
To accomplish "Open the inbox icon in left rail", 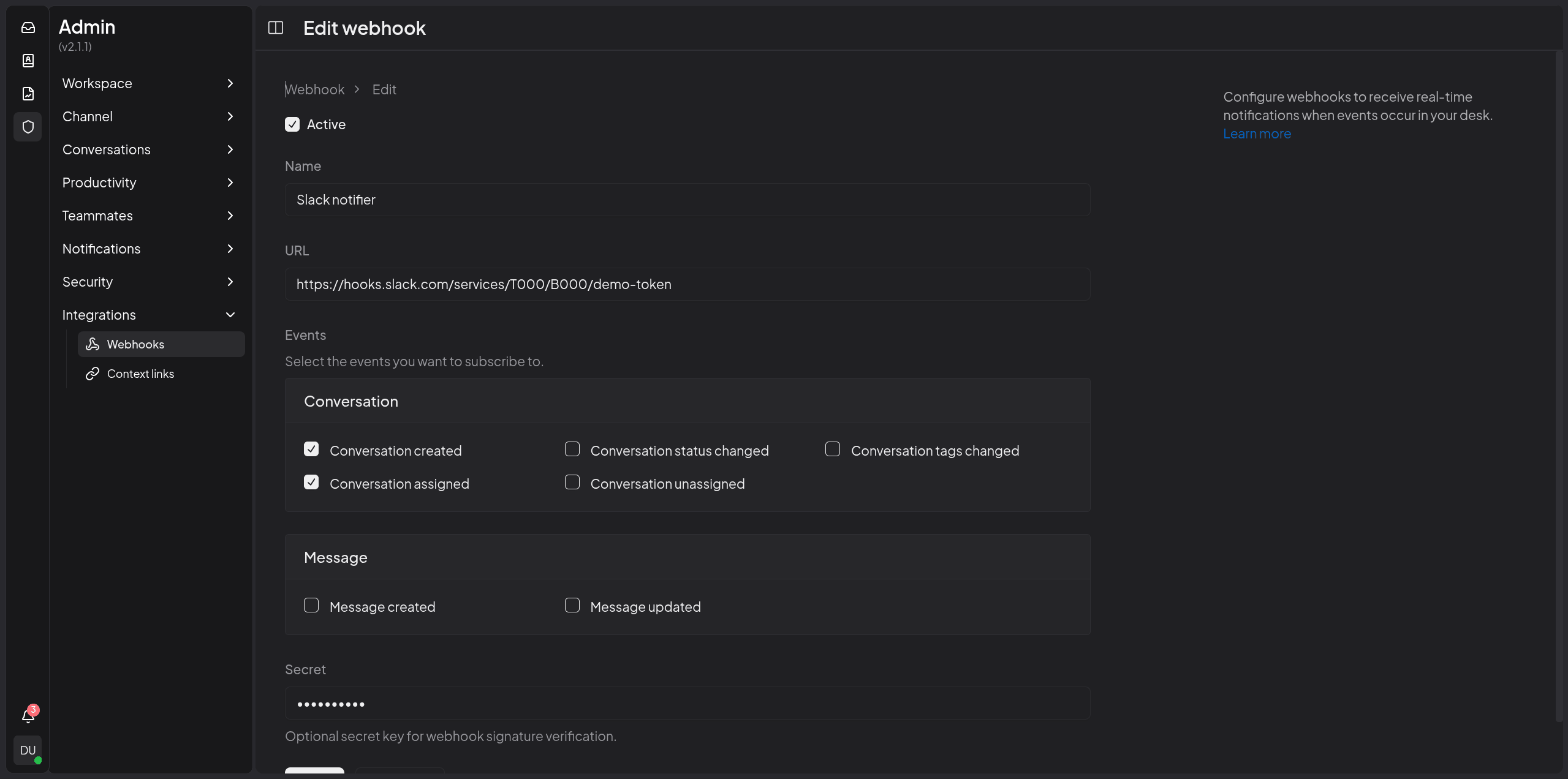I will [x=28, y=28].
